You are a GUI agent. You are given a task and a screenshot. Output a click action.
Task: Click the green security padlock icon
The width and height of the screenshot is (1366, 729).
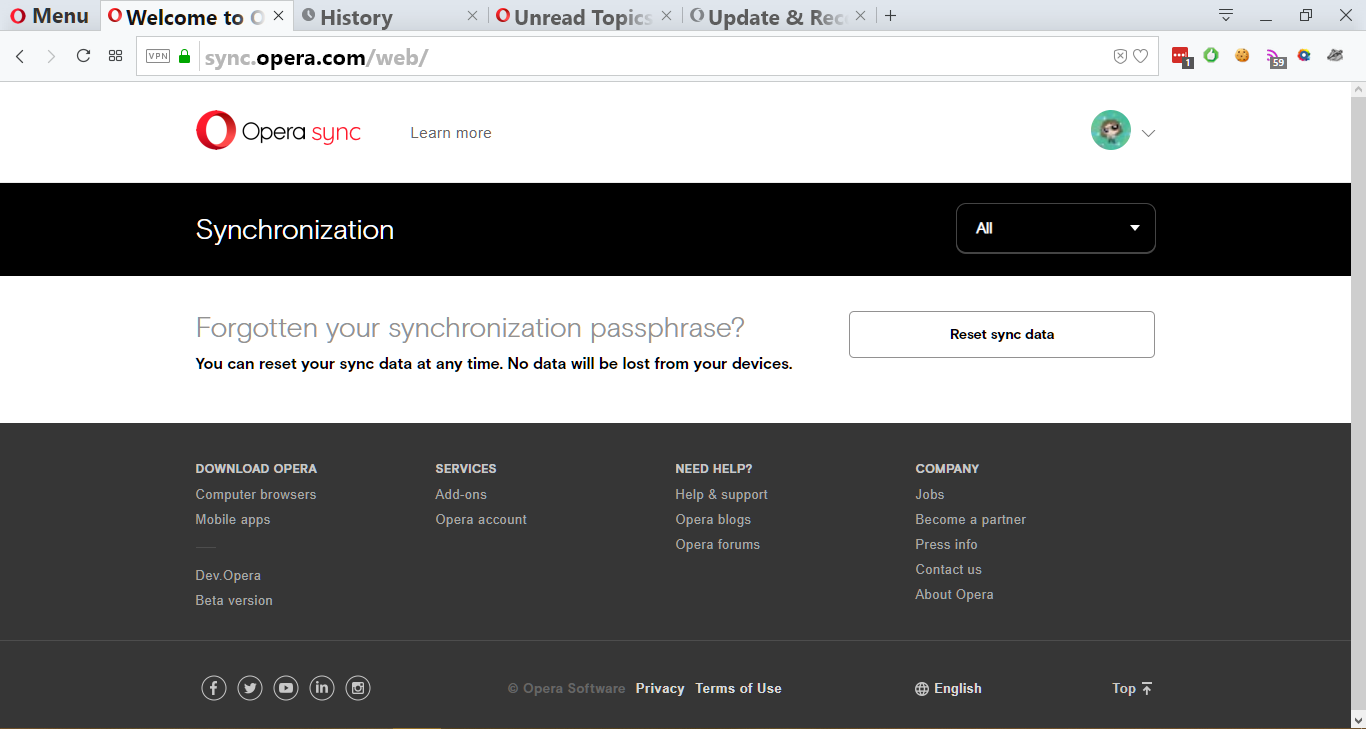point(183,56)
